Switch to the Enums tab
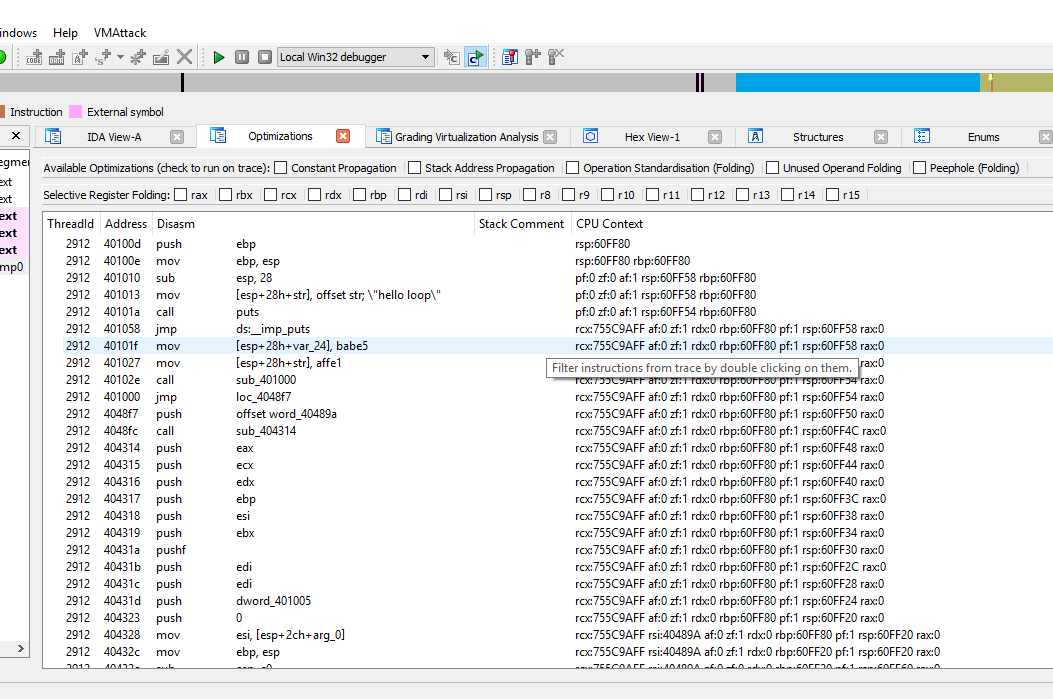The height and width of the screenshot is (699, 1053). pyautogui.click(x=983, y=137)
